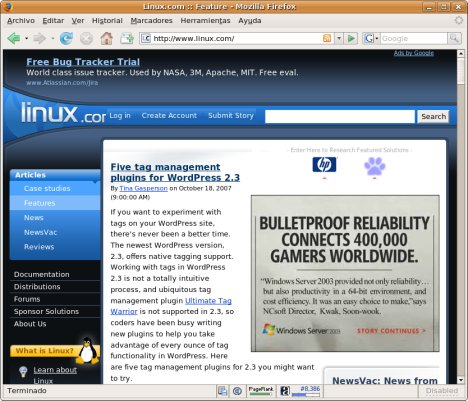Open the search engine selector dropdown
The height and width of the screenshot is (401, 468).
click(371, 39)
